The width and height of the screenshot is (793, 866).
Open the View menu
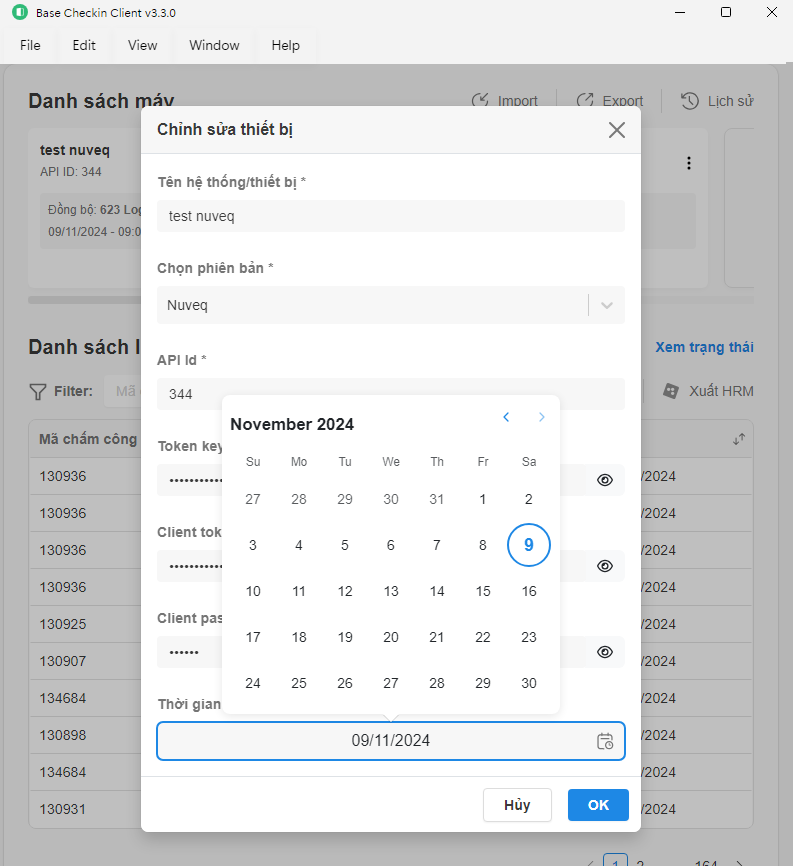coord(142,45)
